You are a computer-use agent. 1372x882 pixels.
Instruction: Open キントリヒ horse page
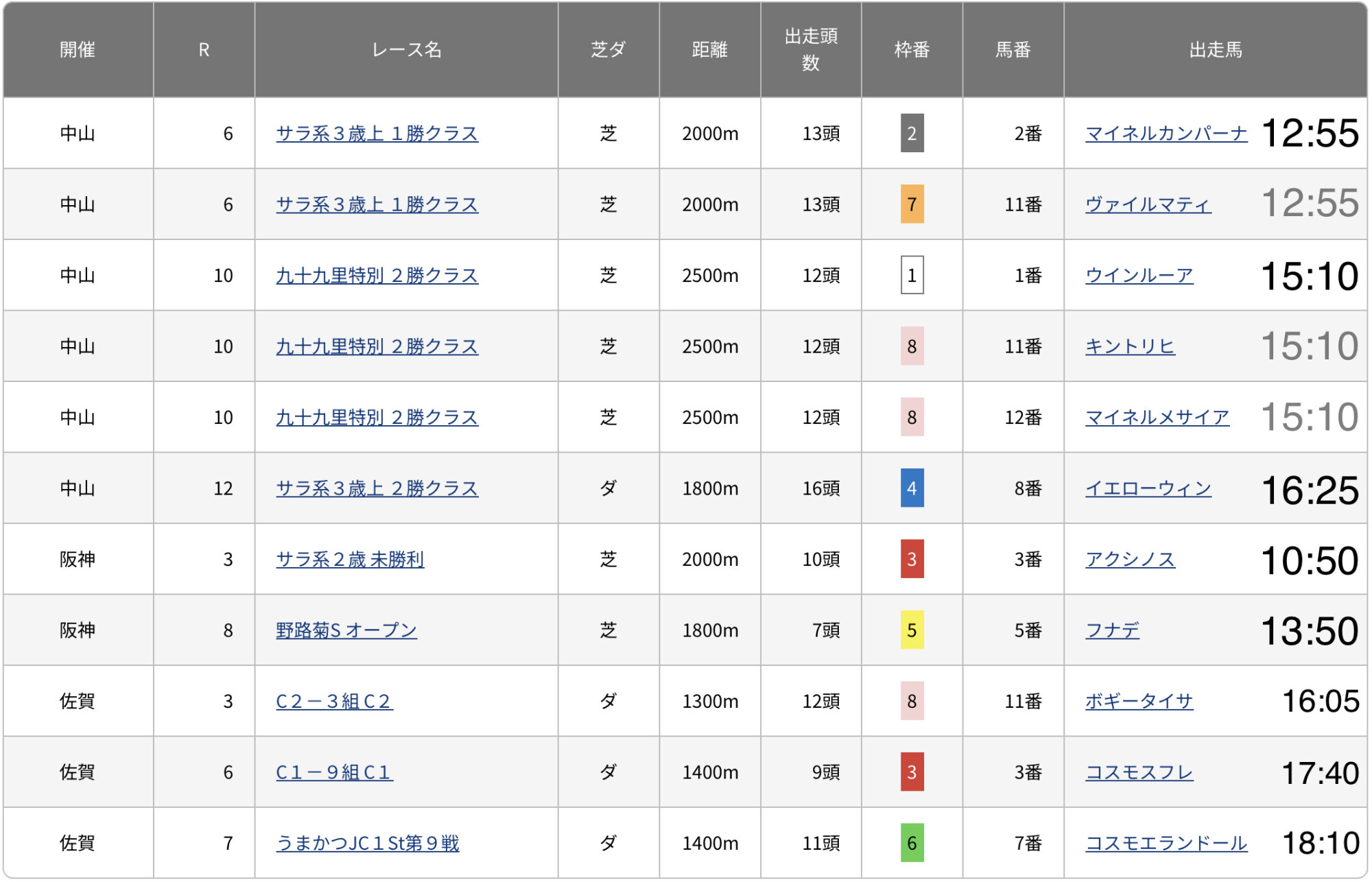point(1129,346)
